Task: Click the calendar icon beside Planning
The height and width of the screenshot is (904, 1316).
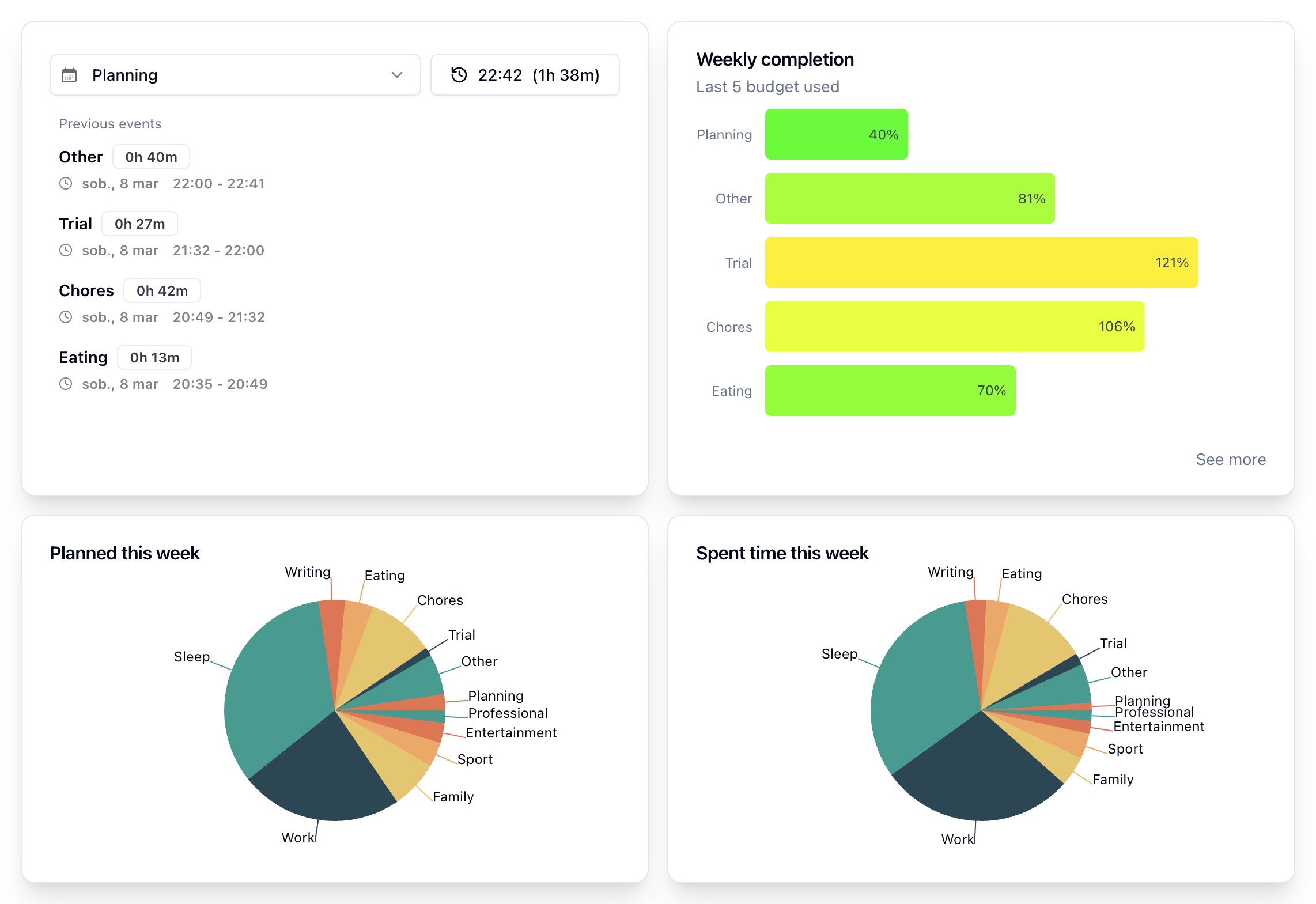Action: (x=69, y=74)
